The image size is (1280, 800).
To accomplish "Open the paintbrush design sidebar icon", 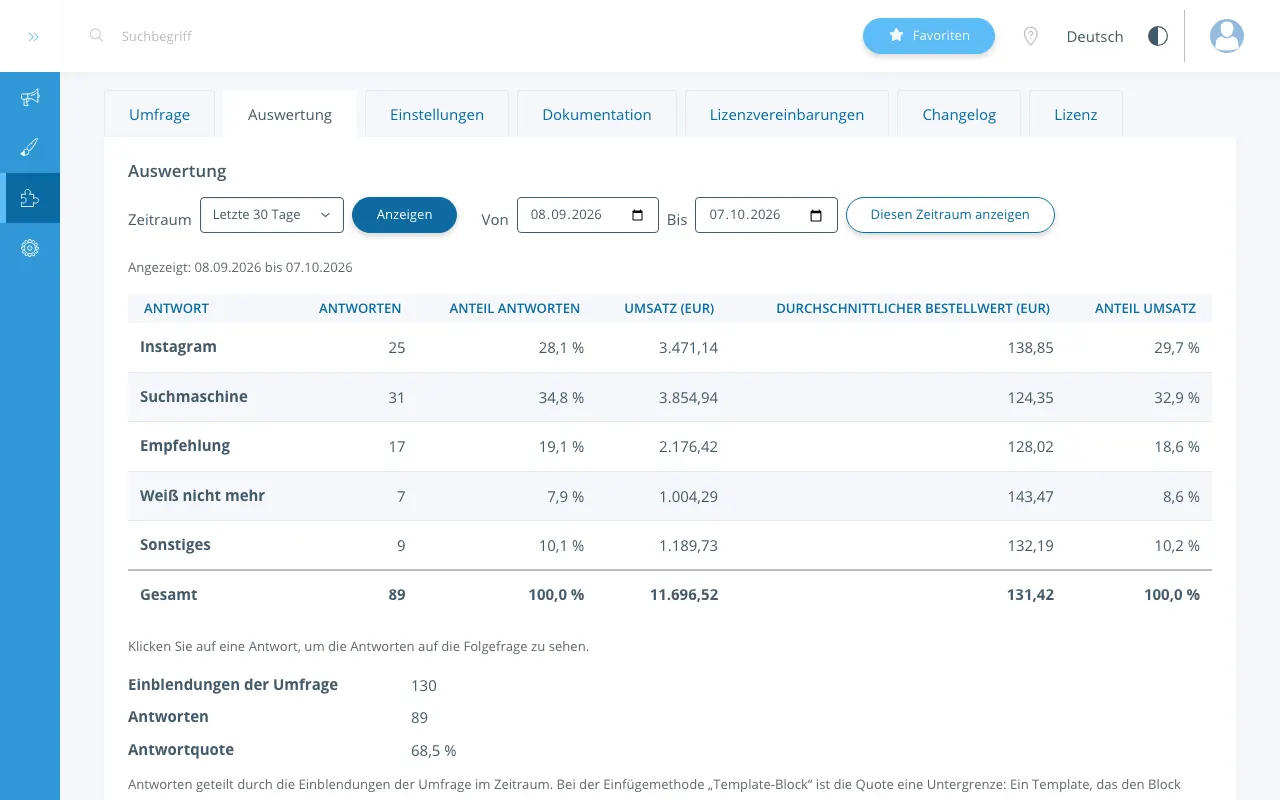I will pyautogui.click(x=30, y=148).
